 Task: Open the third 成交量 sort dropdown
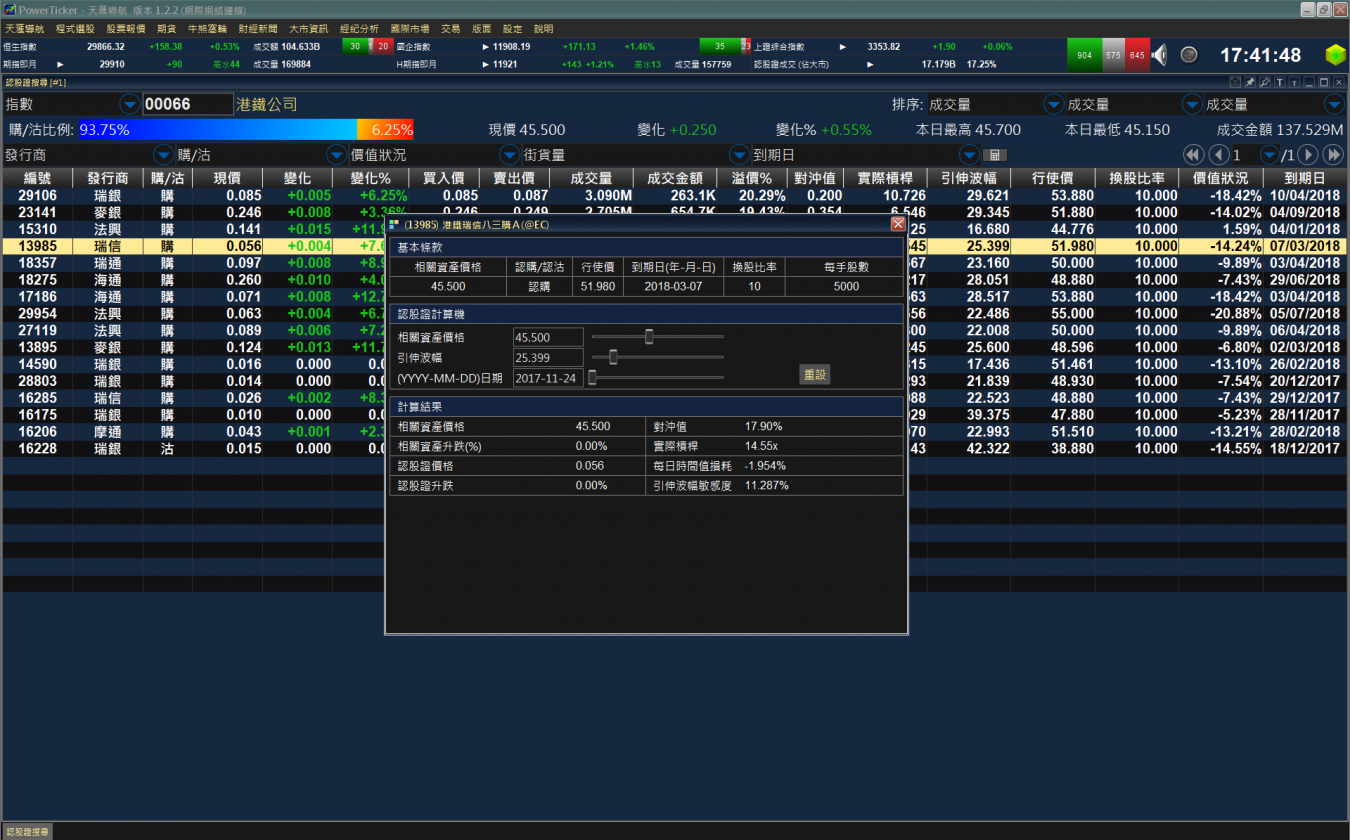[x=1334, y=104]
